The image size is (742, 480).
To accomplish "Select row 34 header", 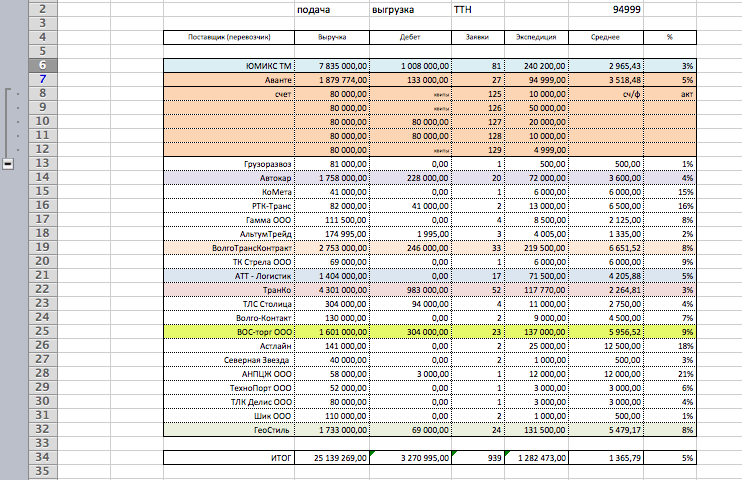I will coord(44,457).
